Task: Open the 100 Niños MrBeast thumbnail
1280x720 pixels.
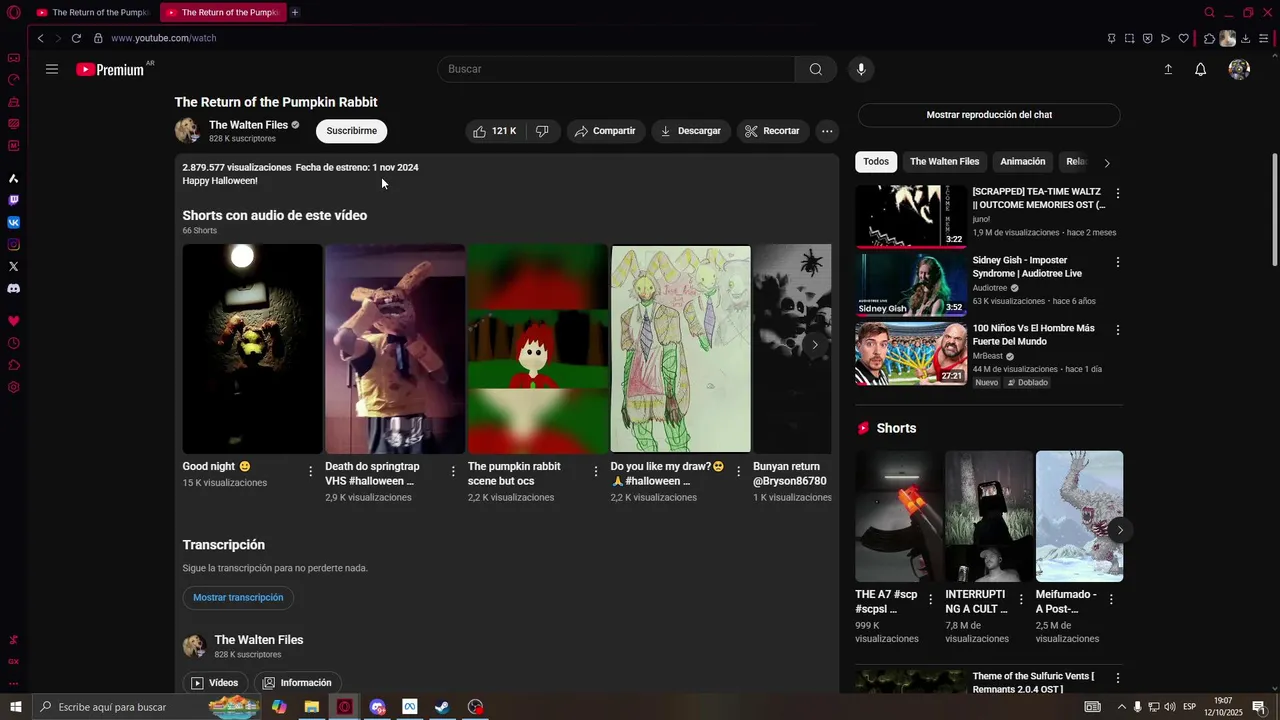Action: pos(911,353)
